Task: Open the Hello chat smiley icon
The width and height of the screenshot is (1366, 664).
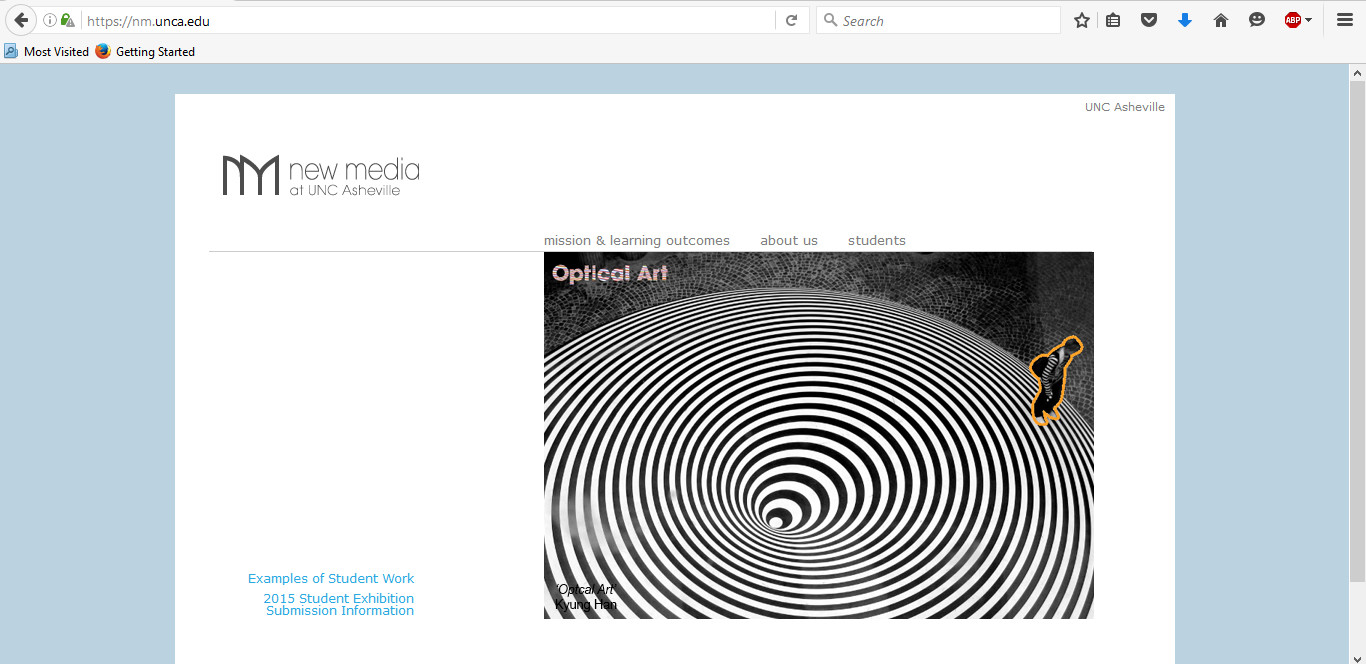Action: (x=1257, y=20)
